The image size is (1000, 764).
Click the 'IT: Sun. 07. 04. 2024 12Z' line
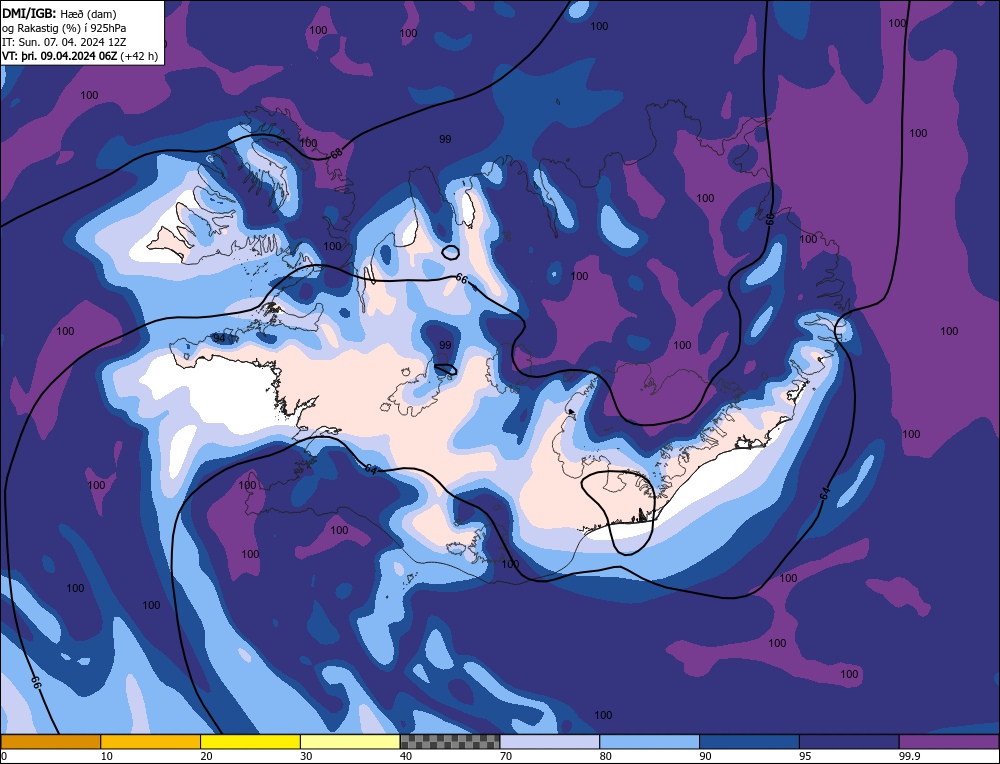[64, 42]
